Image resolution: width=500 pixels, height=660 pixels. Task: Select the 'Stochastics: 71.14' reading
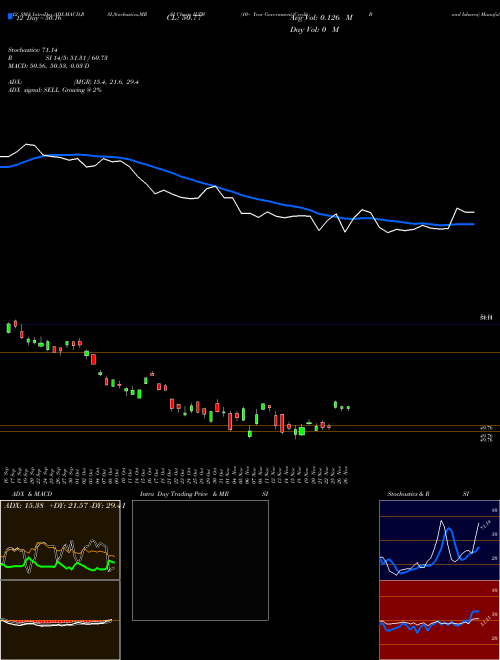coord(32,50)
